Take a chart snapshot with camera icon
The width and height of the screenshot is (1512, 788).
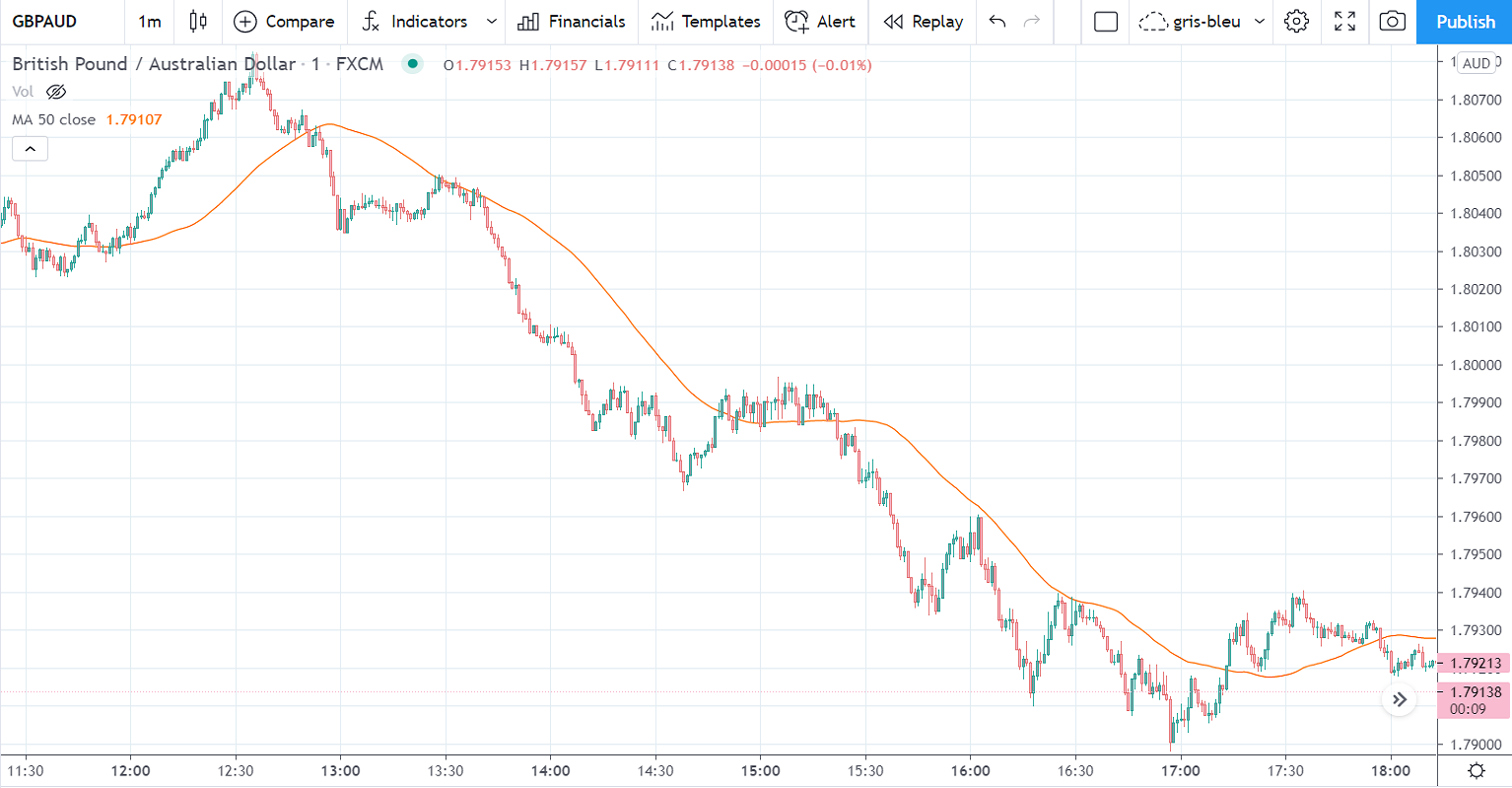[1392, 21]
